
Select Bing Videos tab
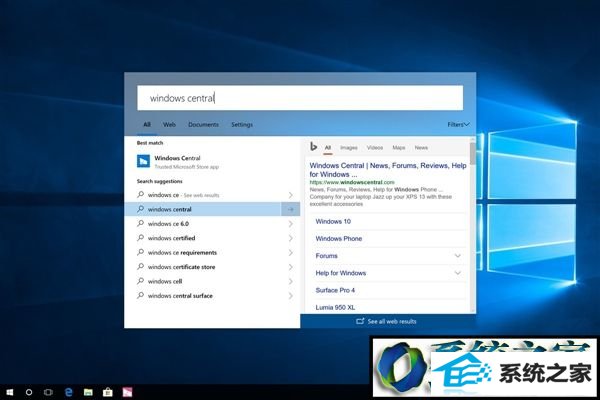(x=375, y=147)
